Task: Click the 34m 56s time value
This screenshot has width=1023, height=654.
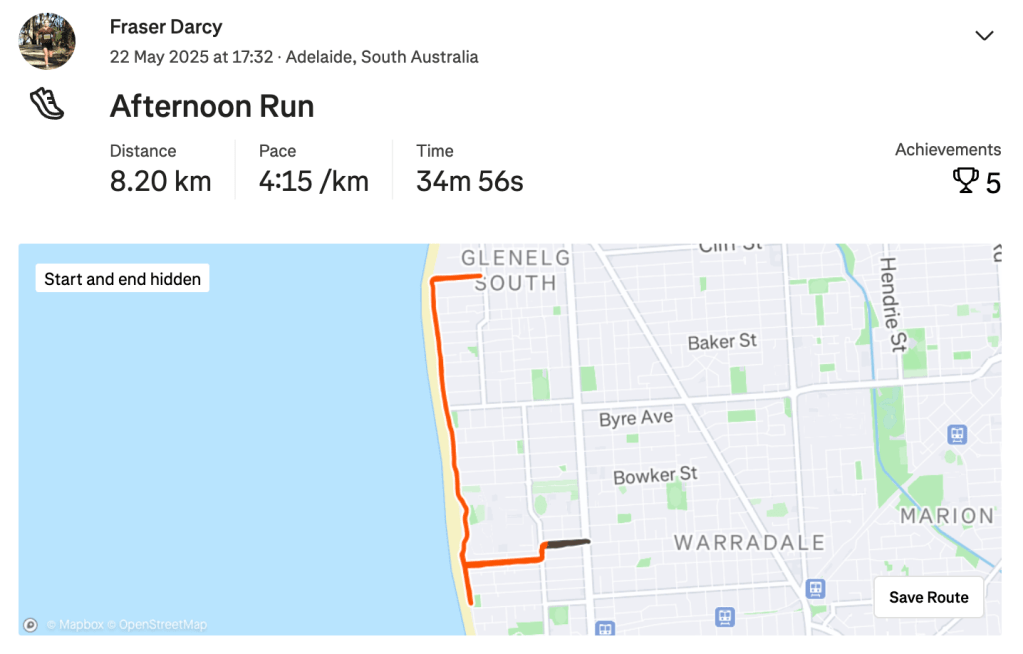Action: click(469, 181)
